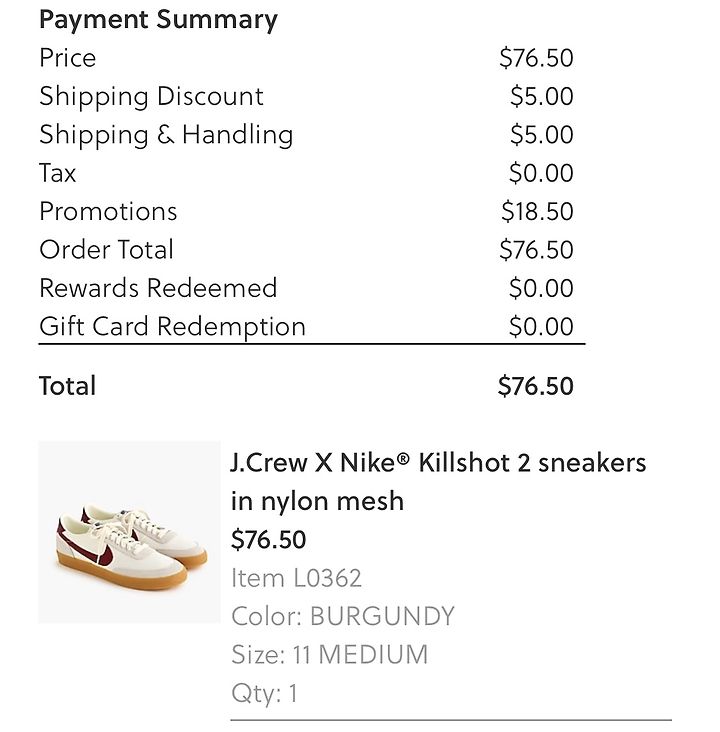Click the Promotions $18.50 amount
Viewport: 720px width, 732px height.
pyautogui.click(x=537, y=211)
